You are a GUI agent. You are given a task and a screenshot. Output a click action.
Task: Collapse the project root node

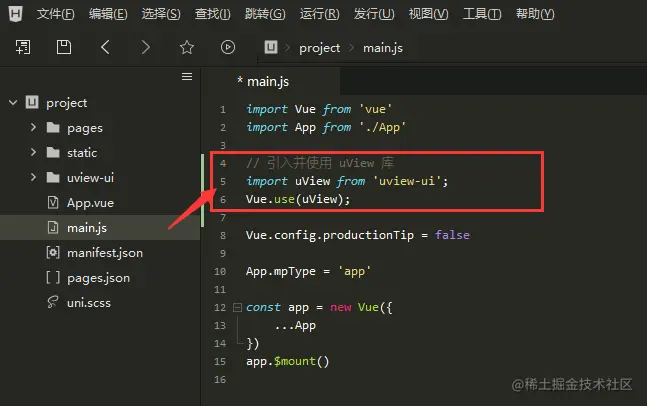13,102
